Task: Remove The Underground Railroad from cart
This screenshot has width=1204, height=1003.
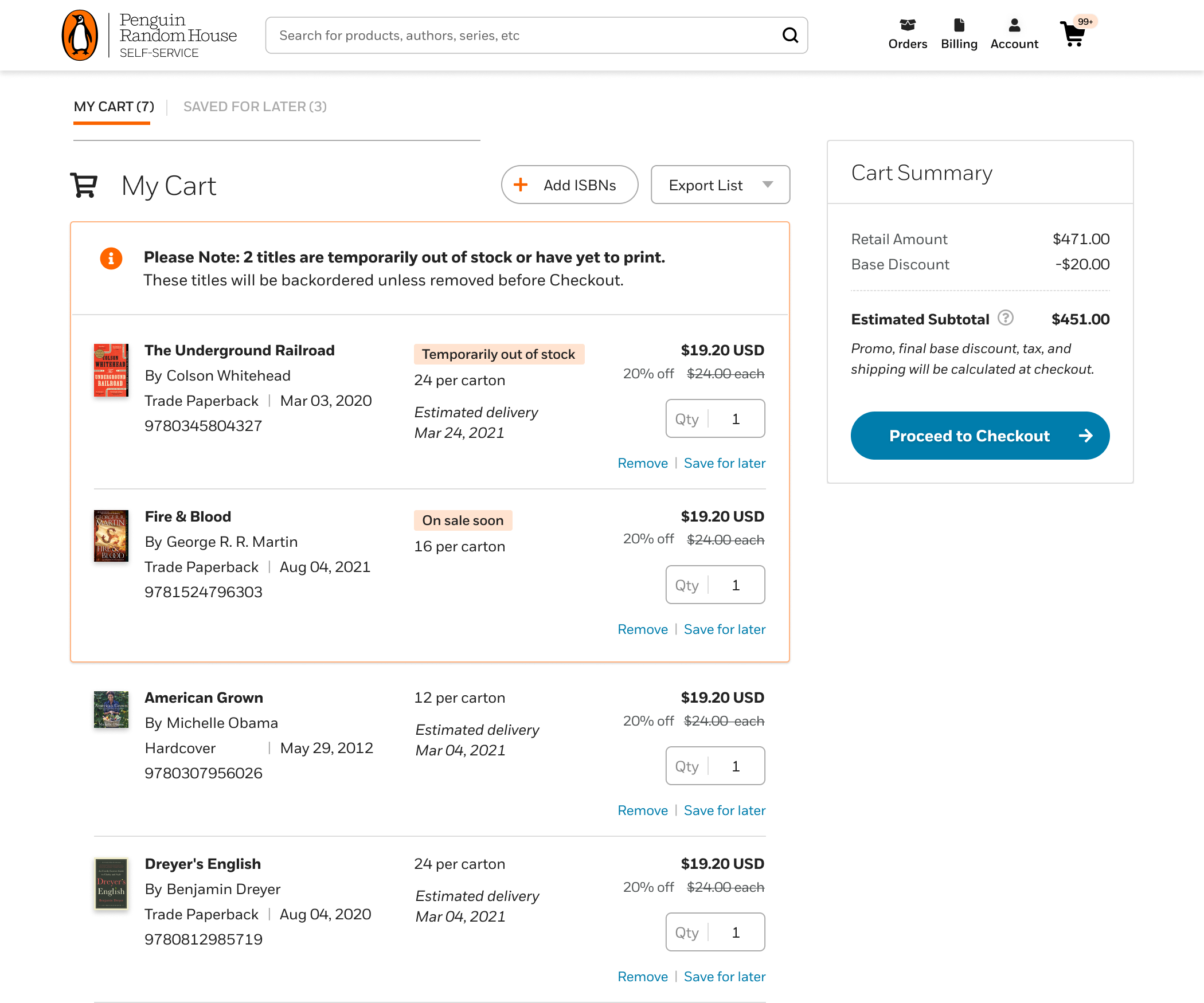Action: (x=643, y=463)
